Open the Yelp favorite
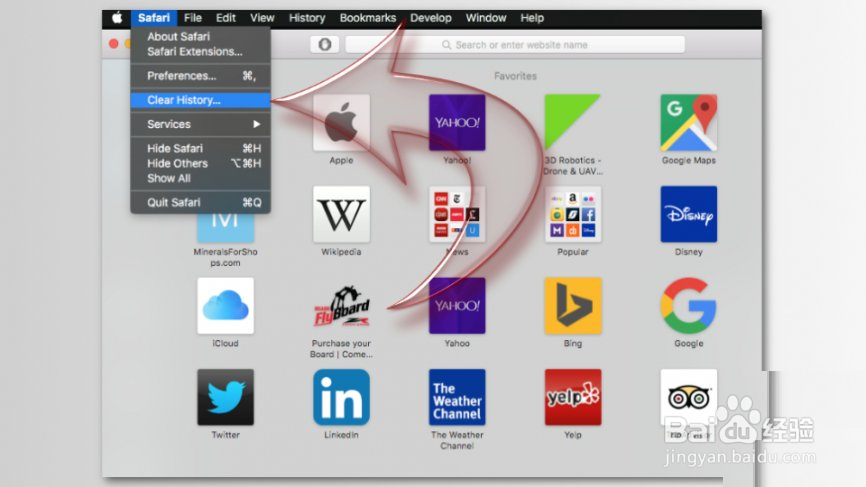 [573, 398]
